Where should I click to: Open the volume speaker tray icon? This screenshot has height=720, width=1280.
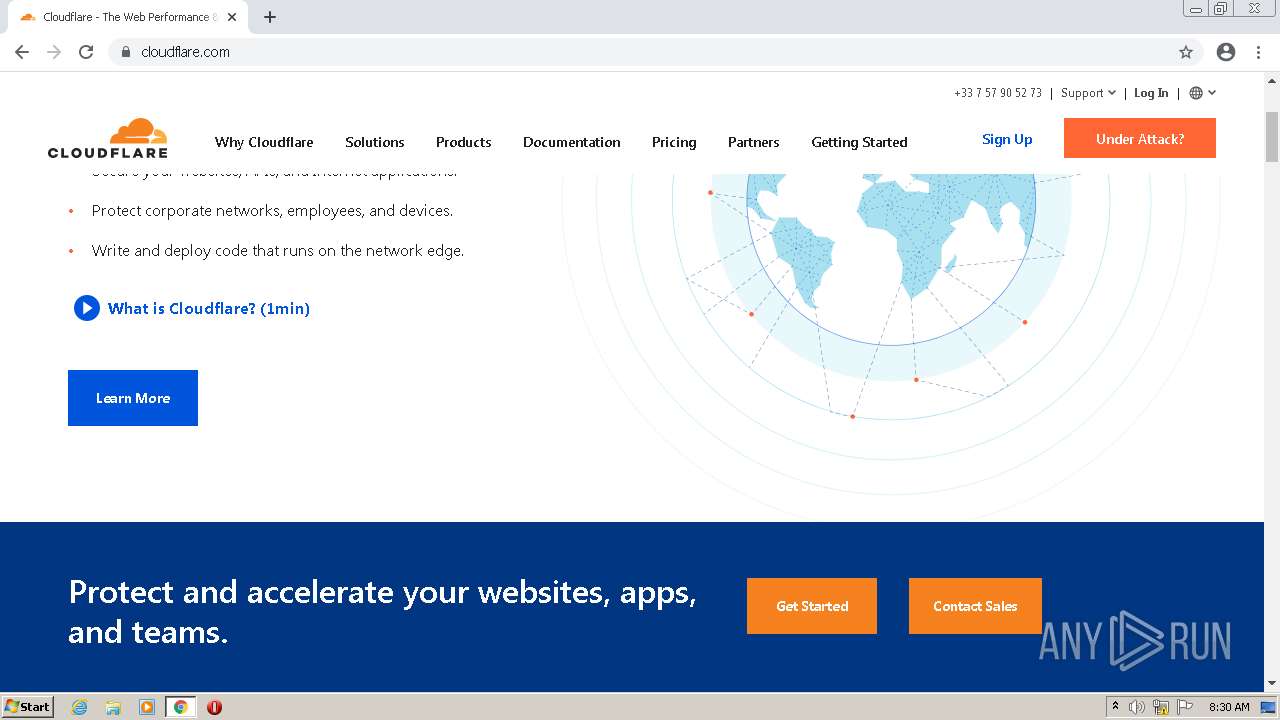[x=1137, y=707]
